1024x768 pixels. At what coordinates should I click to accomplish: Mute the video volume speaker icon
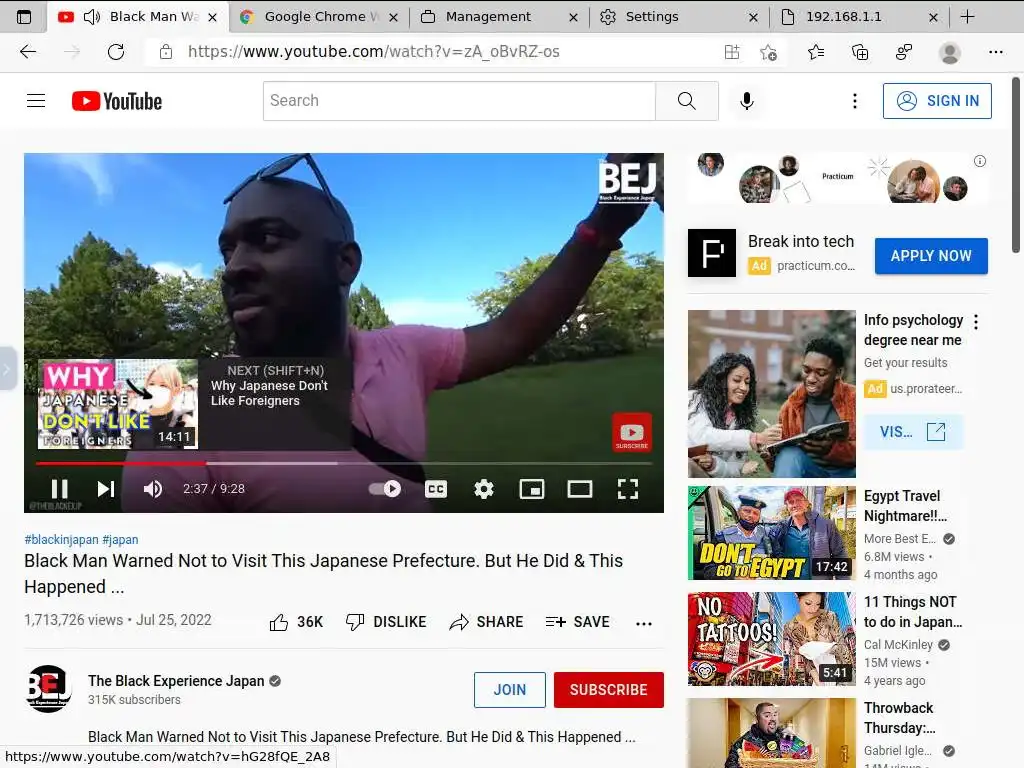point(153,488)
